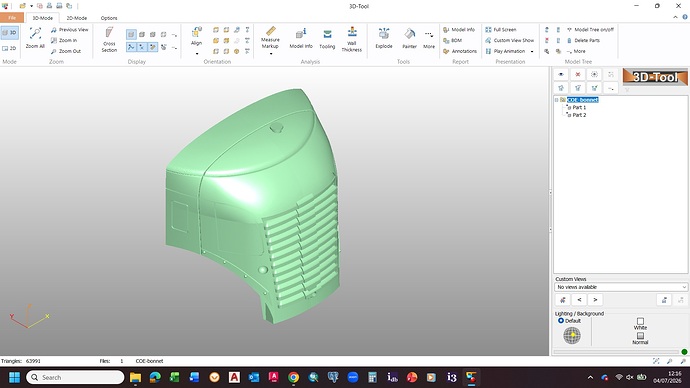Launch the Wall Thickness analysis
The width and height of the screenshot is (690, 388).
tap(352, 40)
